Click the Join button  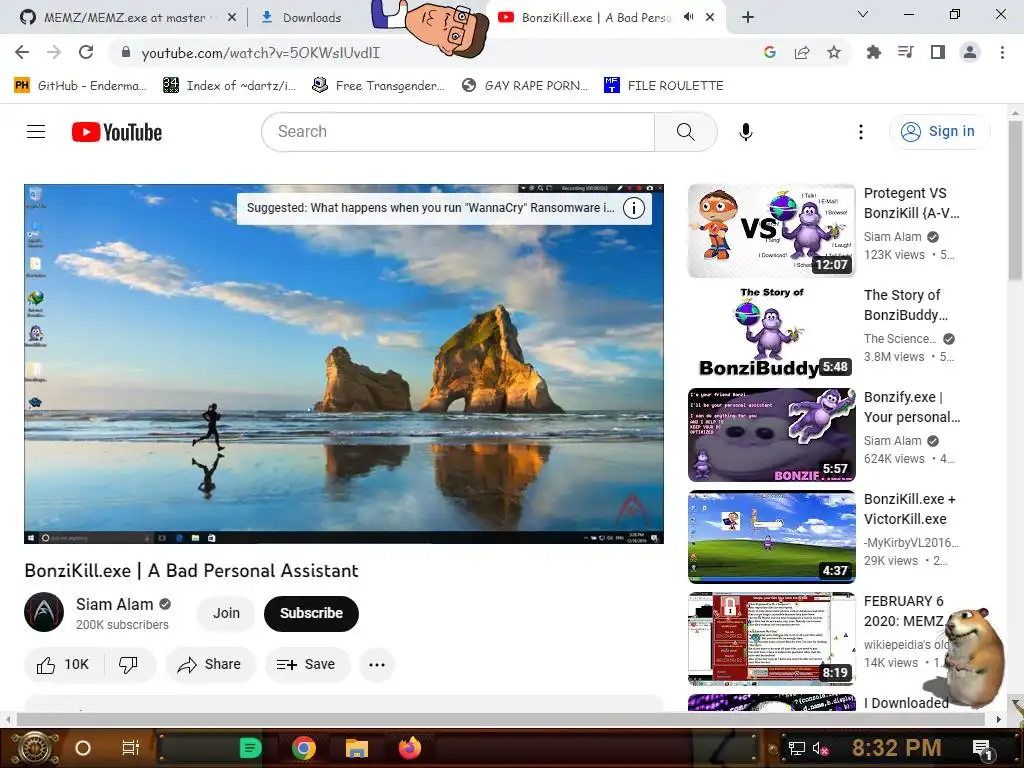click(x=226, y=613)
